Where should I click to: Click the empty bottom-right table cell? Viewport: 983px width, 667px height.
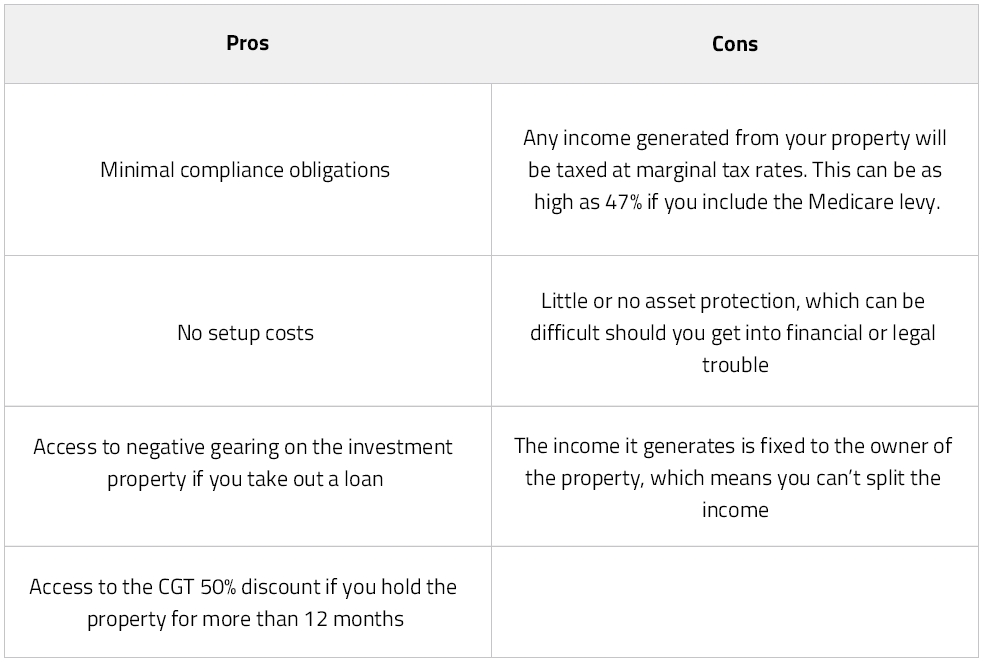coord(735,602)
